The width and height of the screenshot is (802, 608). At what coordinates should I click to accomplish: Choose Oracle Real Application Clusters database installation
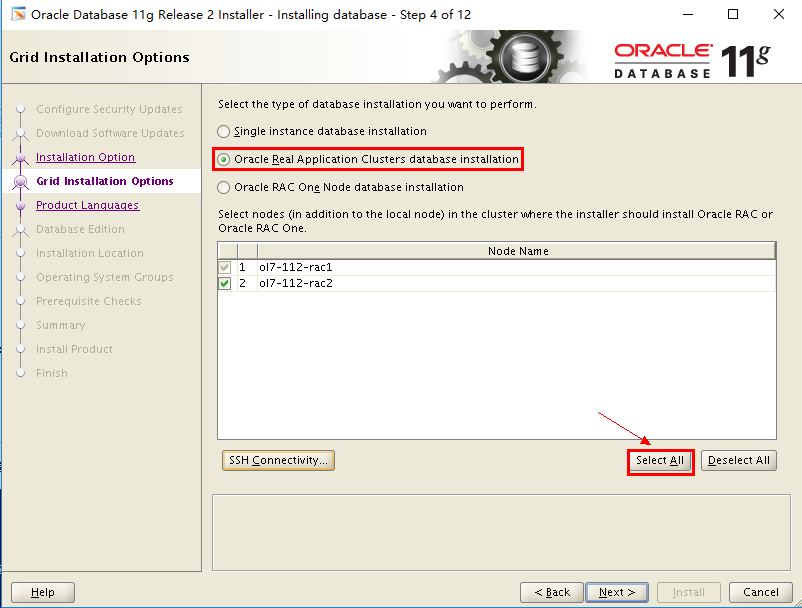click(224, 160)
